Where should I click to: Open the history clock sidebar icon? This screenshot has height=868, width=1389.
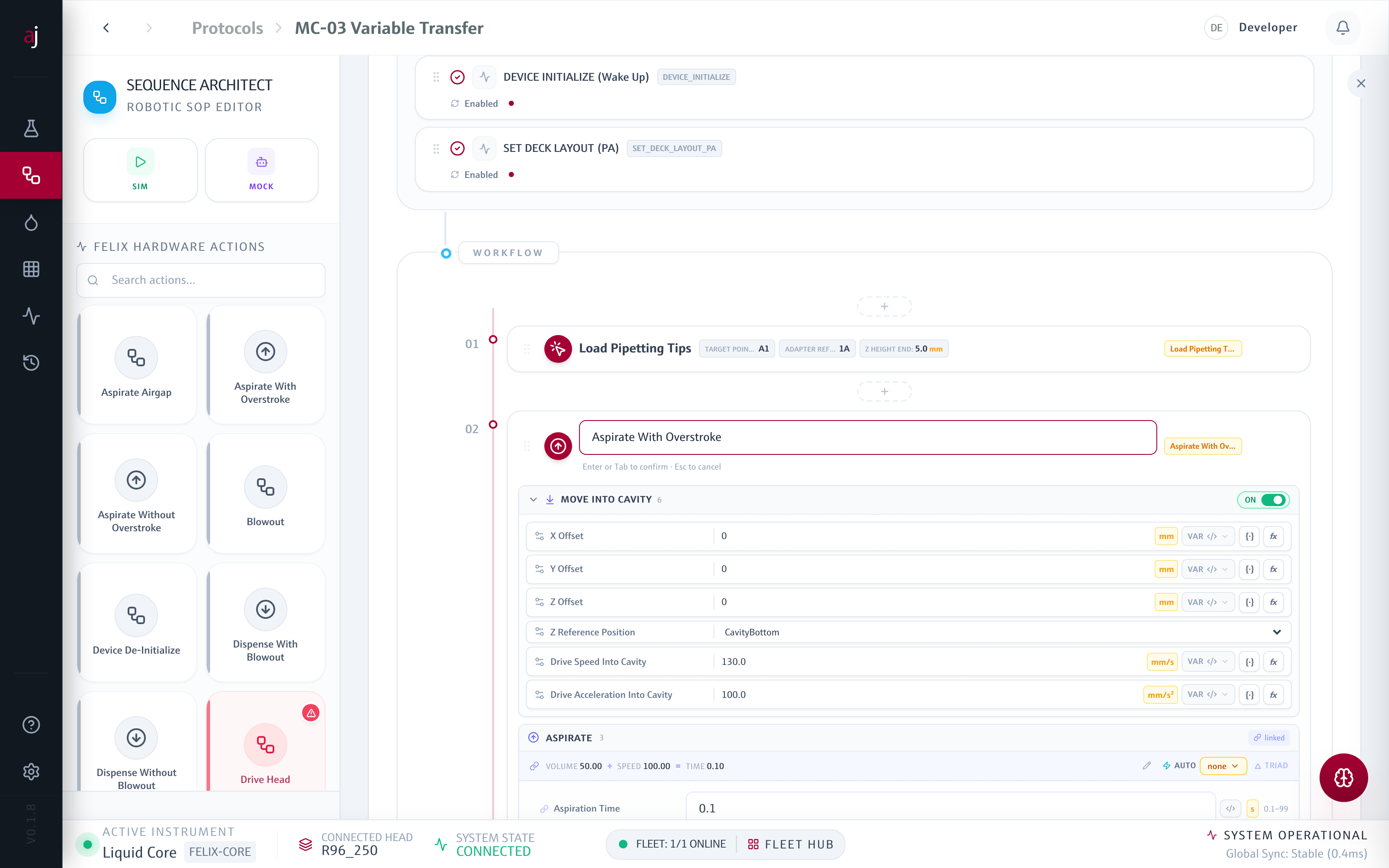(31, 362)
